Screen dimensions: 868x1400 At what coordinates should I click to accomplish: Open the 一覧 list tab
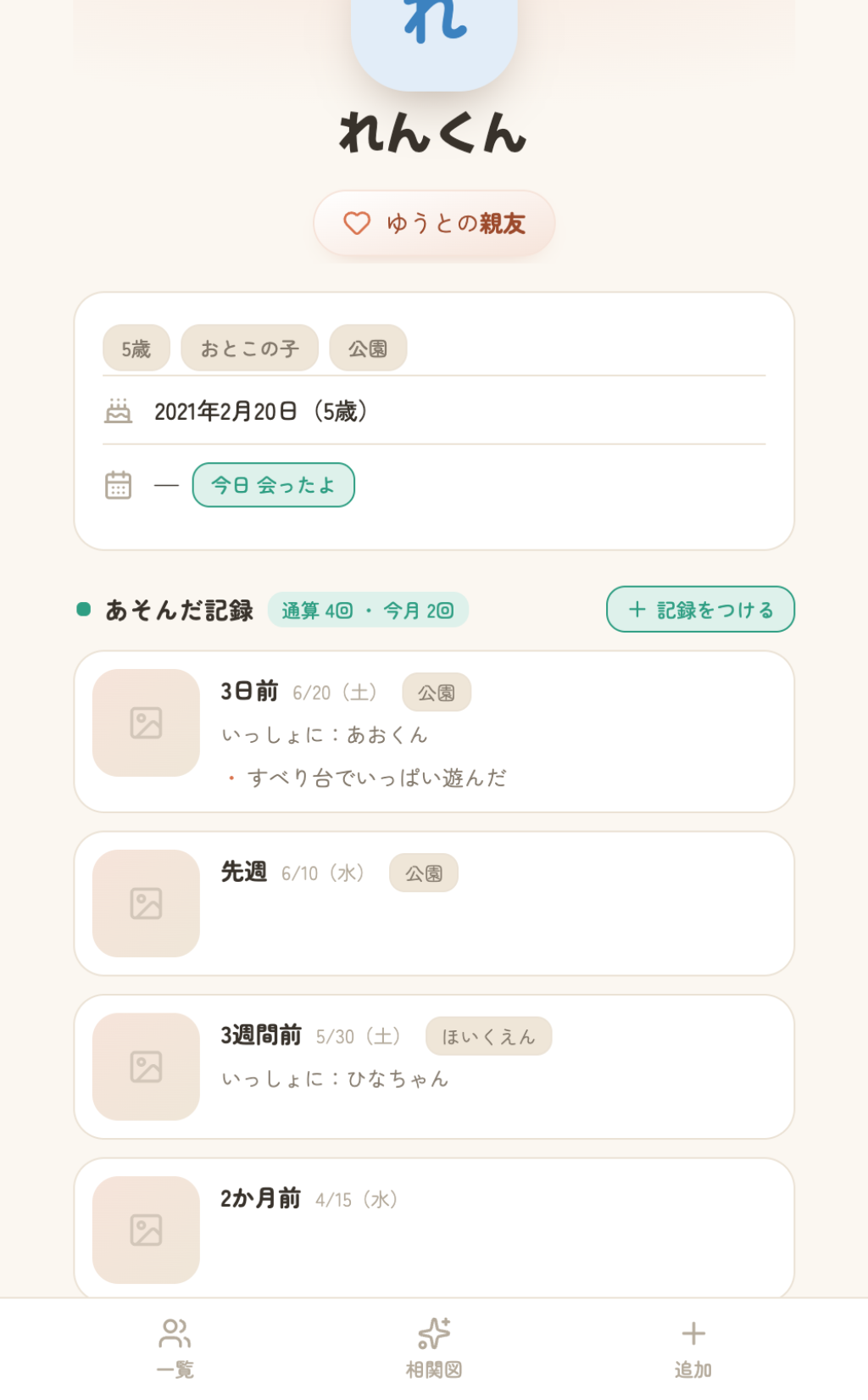tap(175, 1348)
